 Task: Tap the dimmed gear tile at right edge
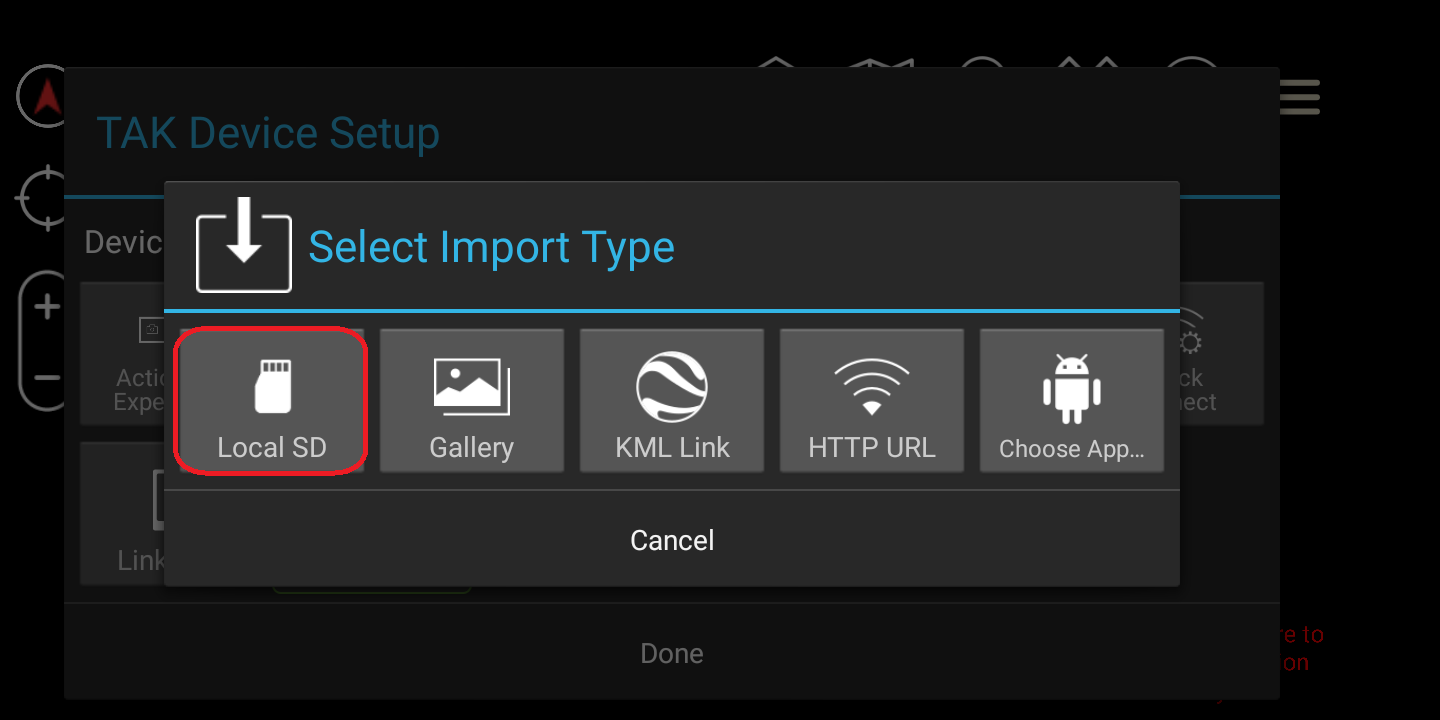point(1222,353)
